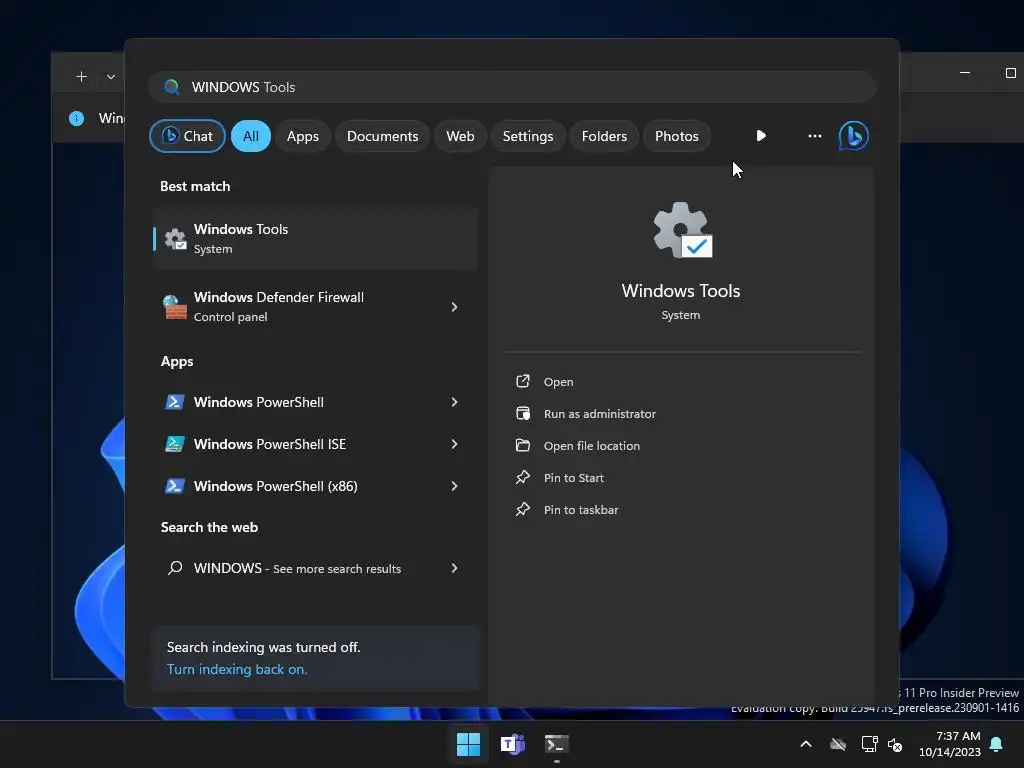Choose Run as administrator

(600, 414)
